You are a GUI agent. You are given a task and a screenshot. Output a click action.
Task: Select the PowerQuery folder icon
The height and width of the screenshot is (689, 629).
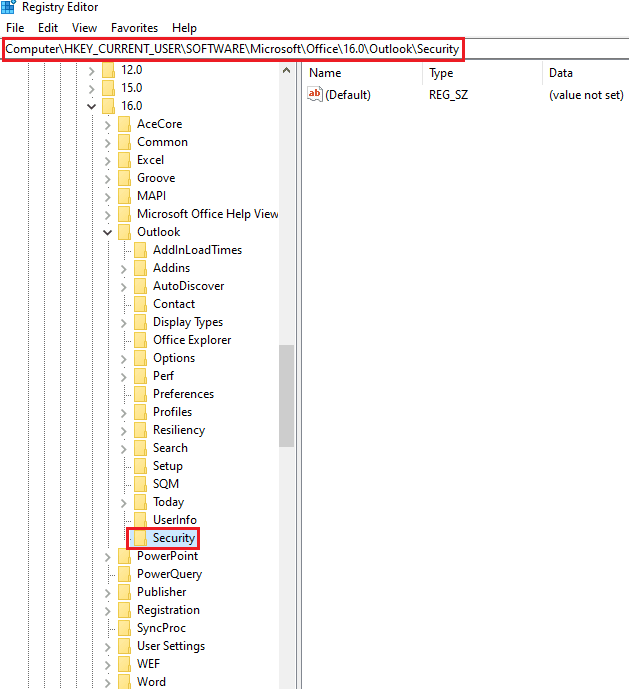pyautogui.click(x=124, y=574)
